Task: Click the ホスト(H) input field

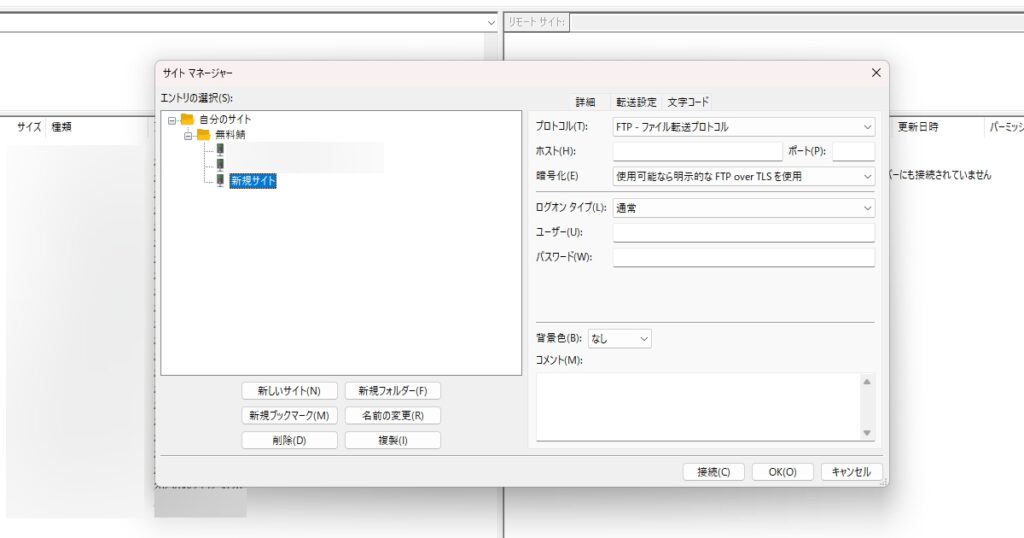Action: [697, 151]
